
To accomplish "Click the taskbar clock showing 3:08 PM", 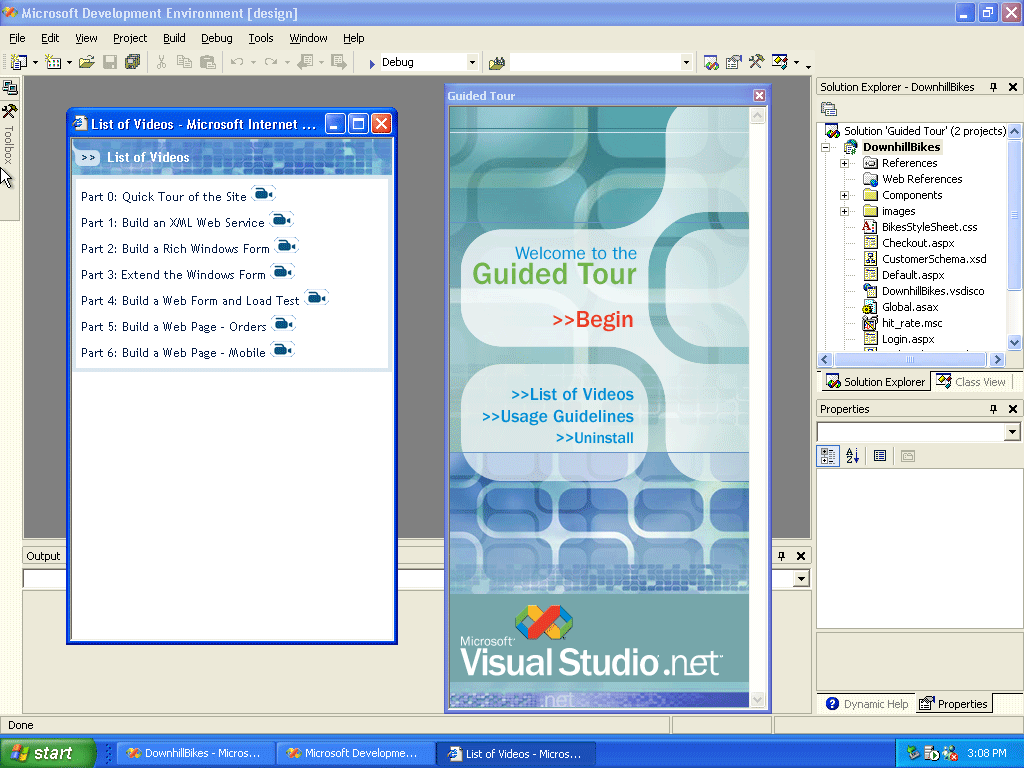I will (x=987, y=753).
